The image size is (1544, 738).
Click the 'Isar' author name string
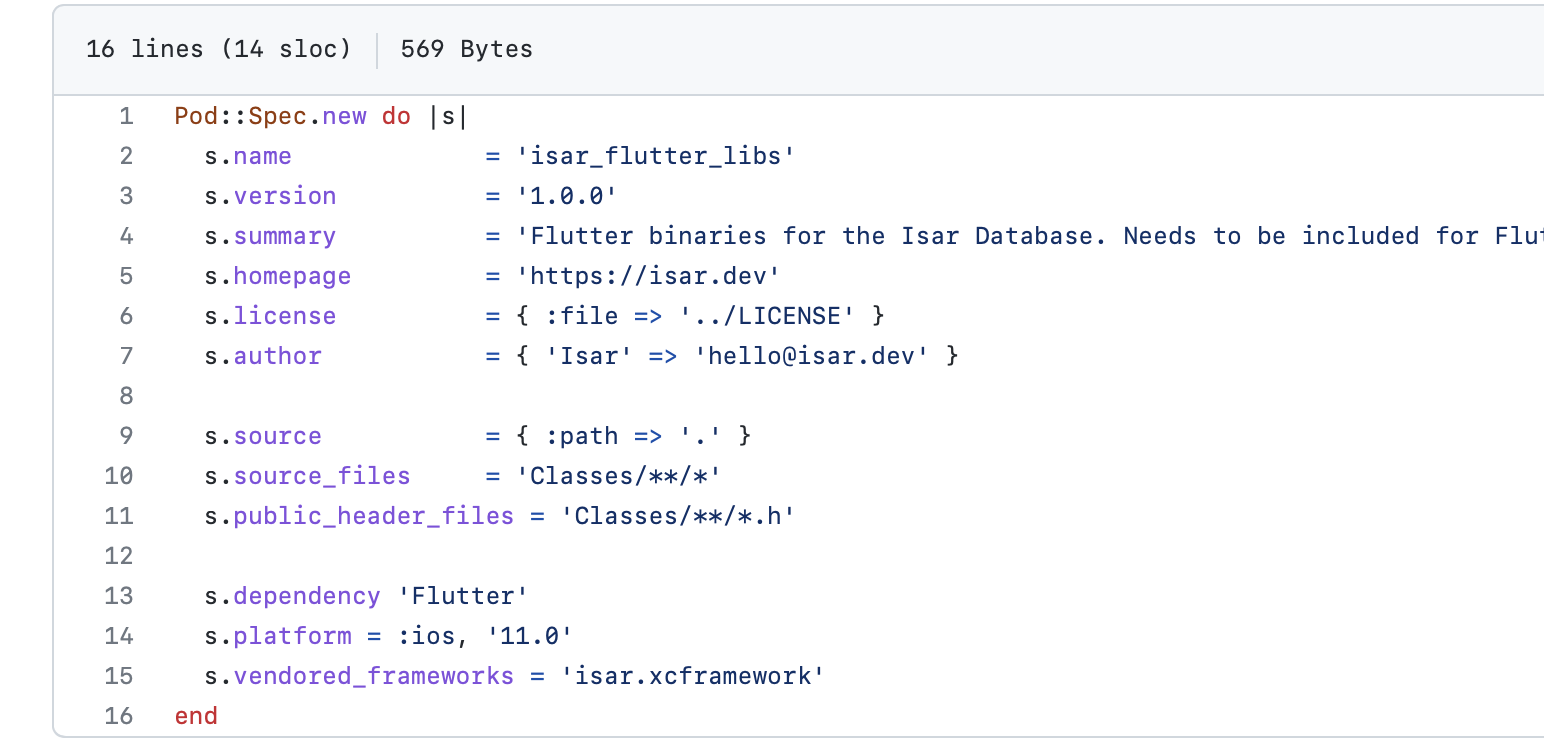(x=589, y=356)
